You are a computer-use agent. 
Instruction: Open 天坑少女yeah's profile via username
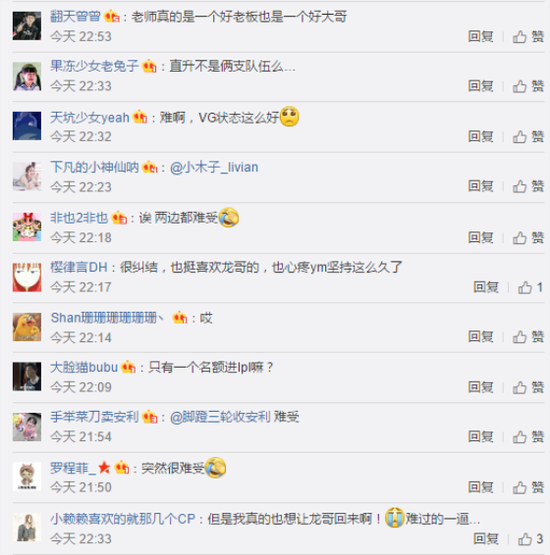pos(90,118)
